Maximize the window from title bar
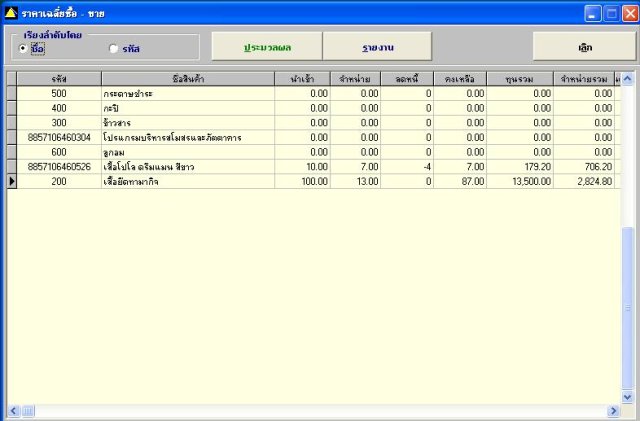Viewport: 640px width, 421px height. pos(611,14)
